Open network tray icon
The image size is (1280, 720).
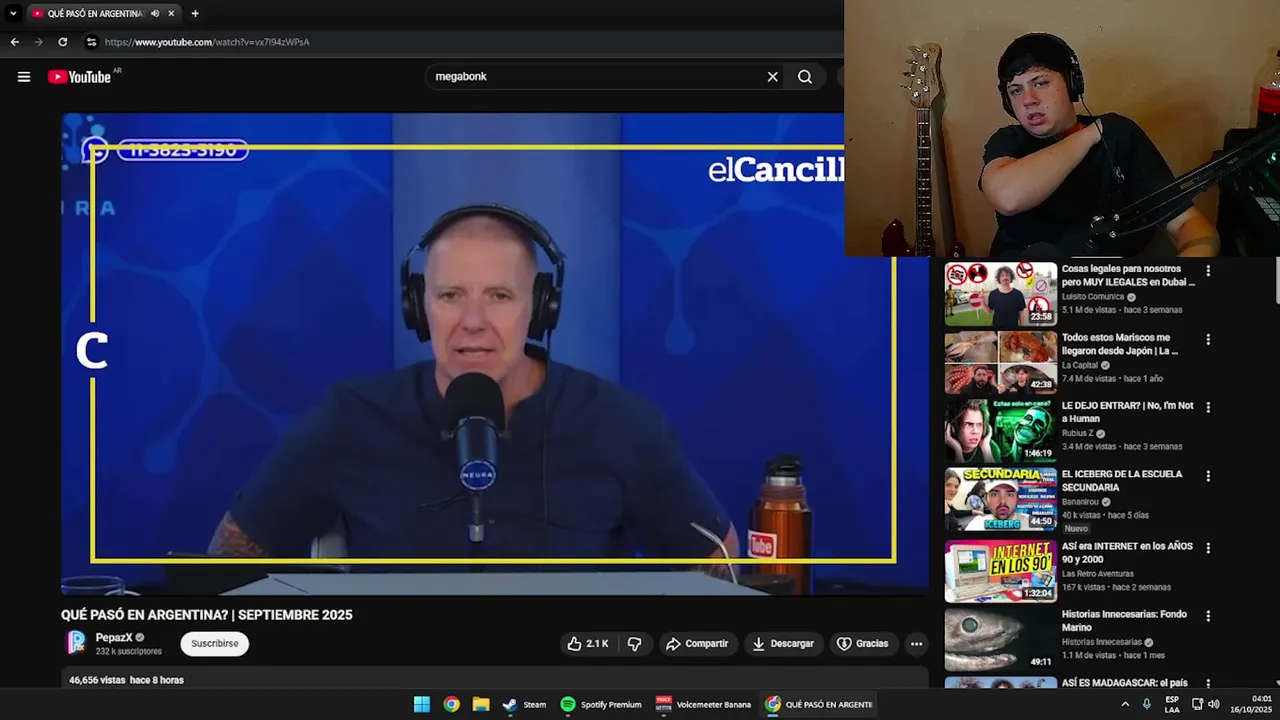tap(1197, 704)
